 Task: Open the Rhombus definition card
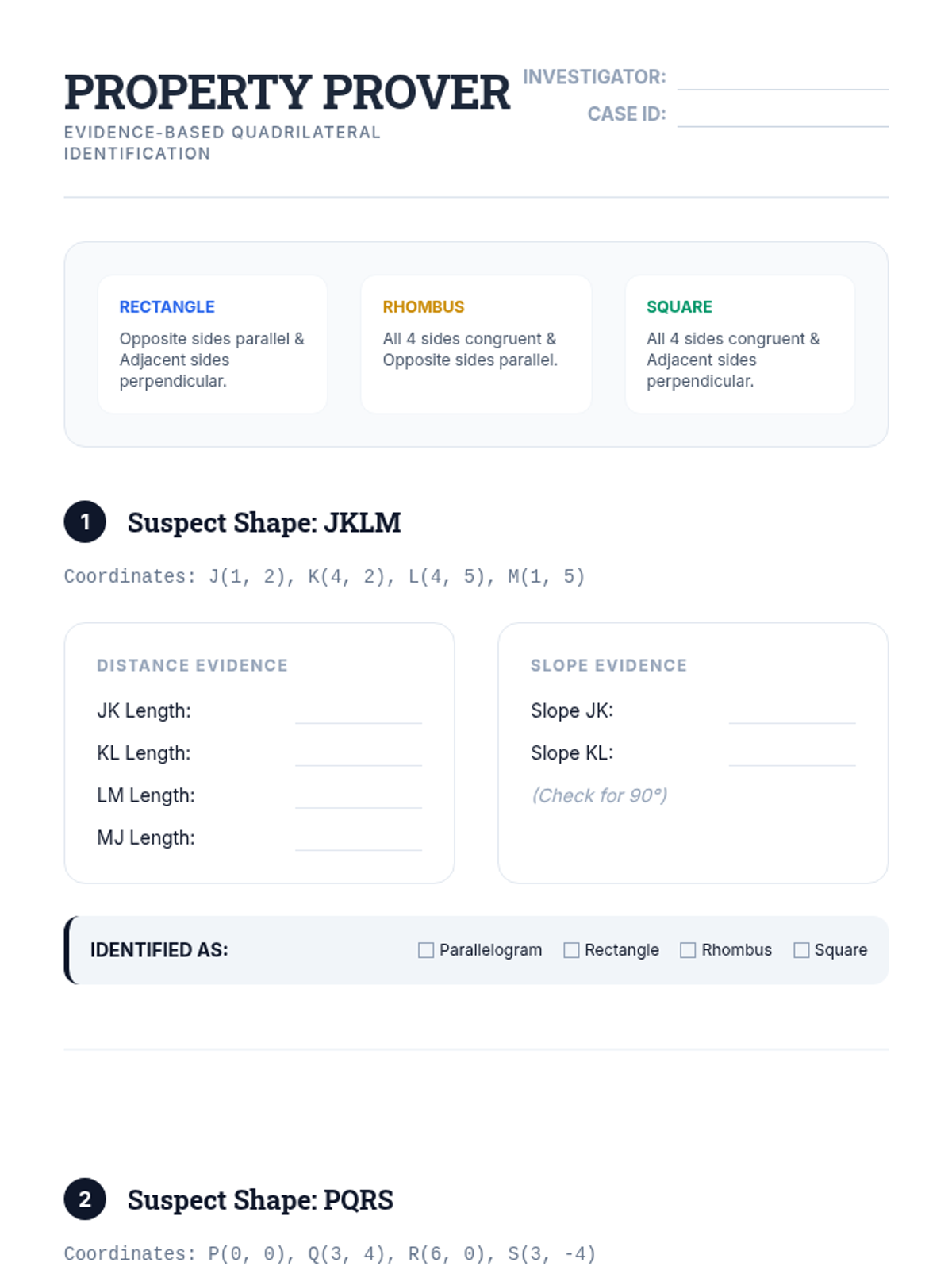coord(476,344)
